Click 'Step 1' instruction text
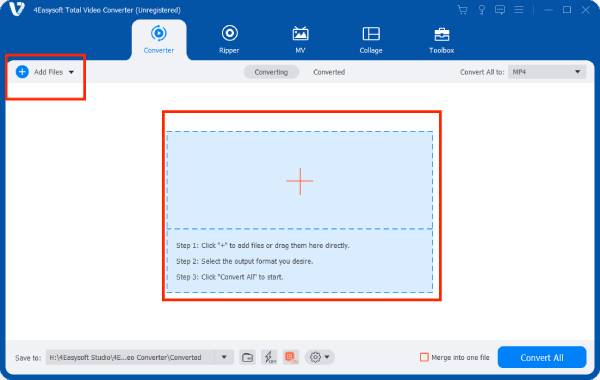 pyautogui.click(x=262, y=245)
